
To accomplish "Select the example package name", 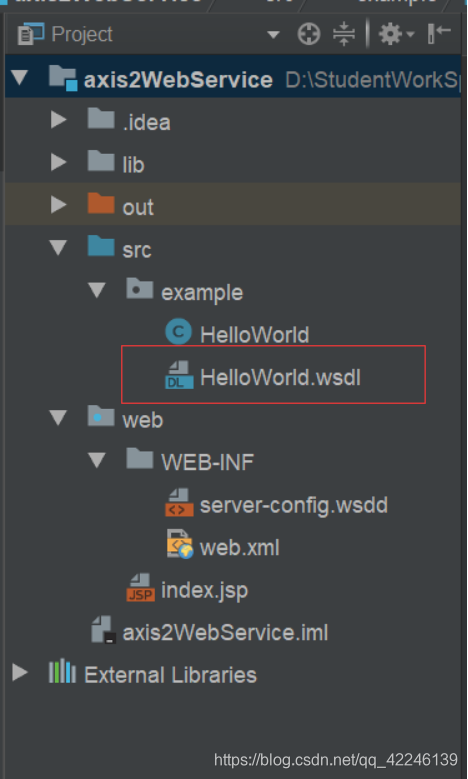I will point(202,293).
